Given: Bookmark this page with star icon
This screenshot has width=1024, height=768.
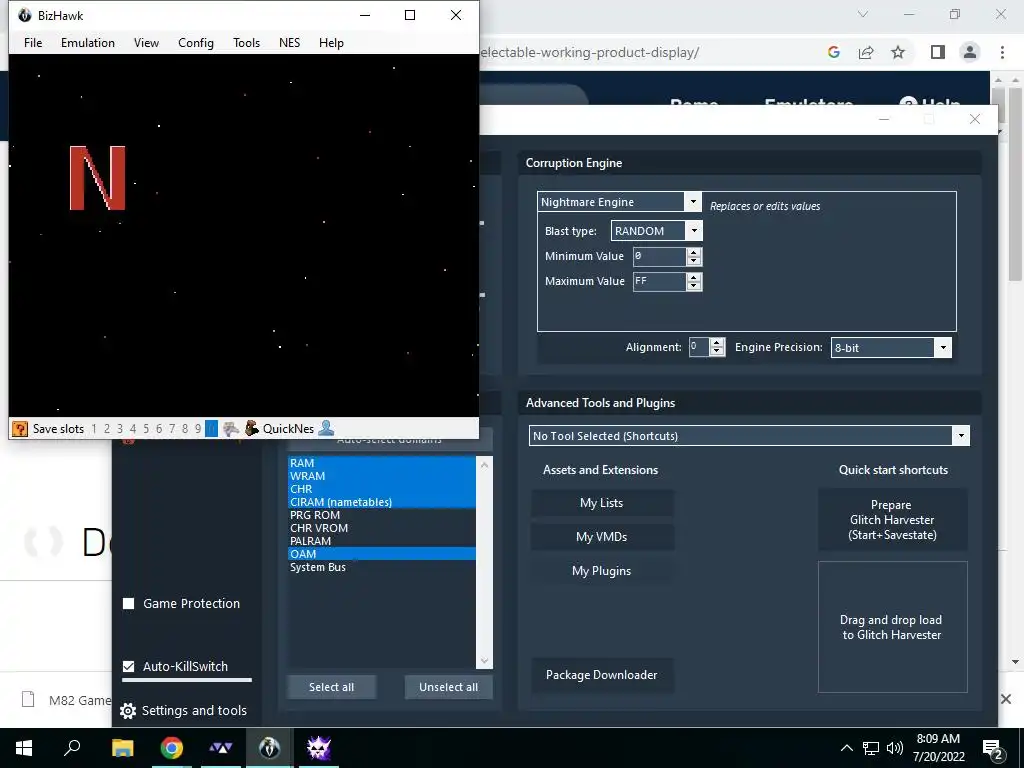Looking at the screenshot, I should coord(898,52).
